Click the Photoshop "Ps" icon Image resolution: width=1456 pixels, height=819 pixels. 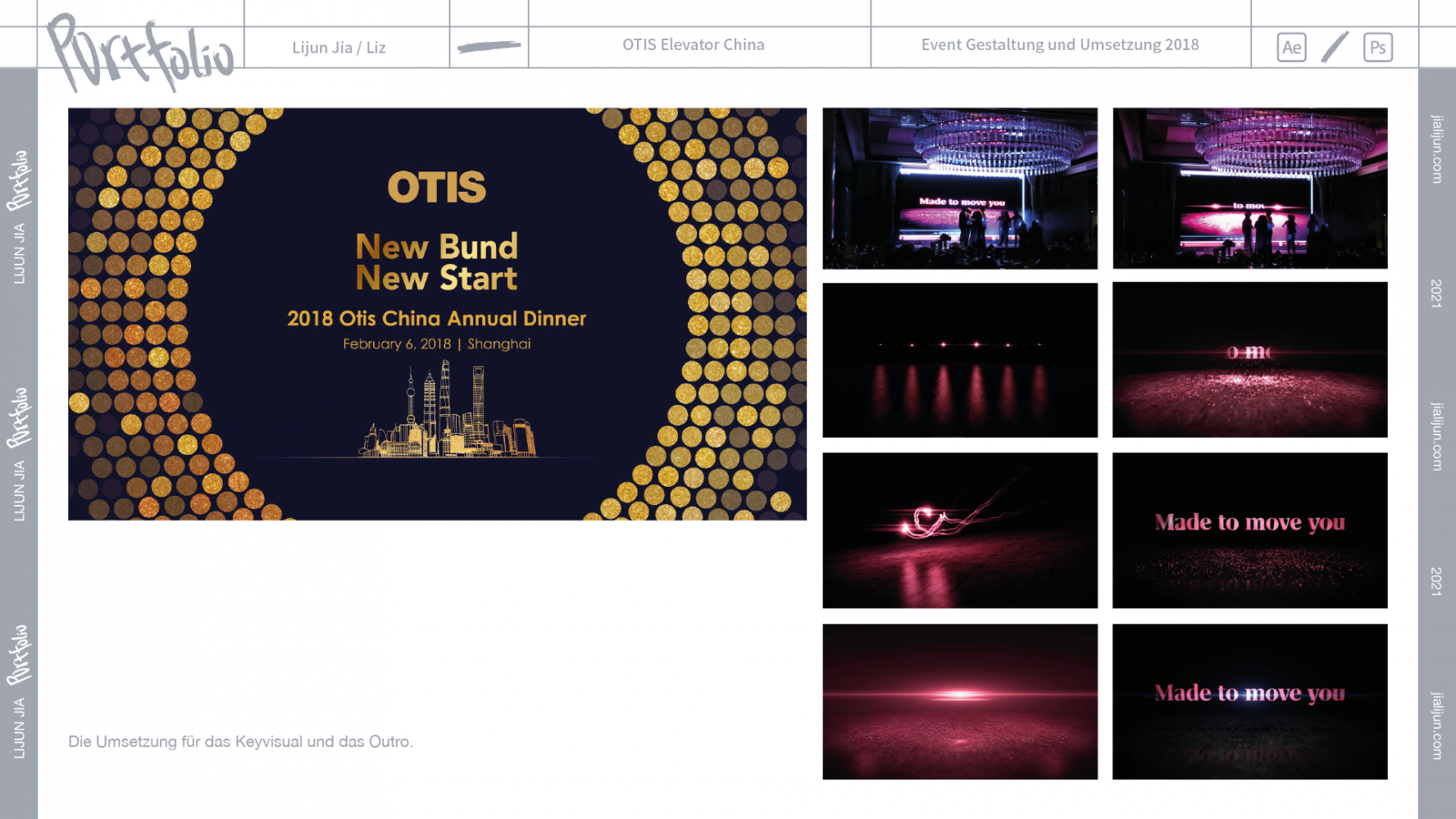click(1377, 48)
